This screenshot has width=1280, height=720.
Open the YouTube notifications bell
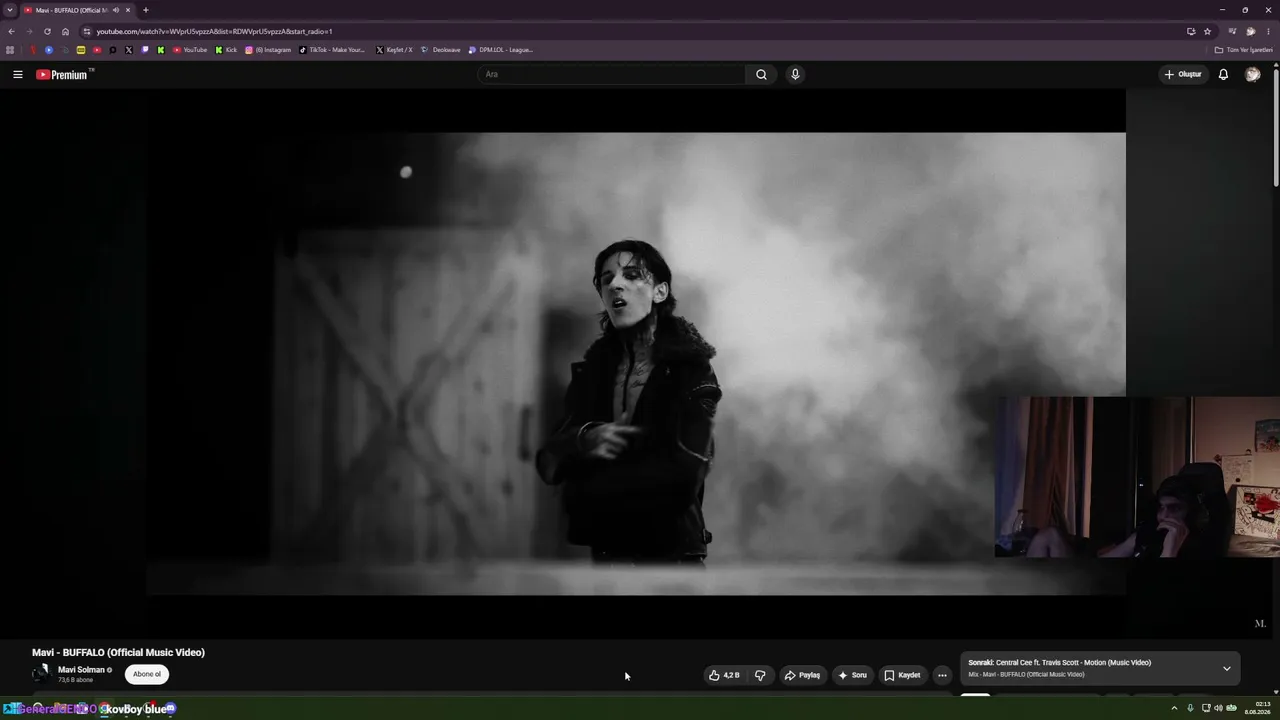pyautogui.click(x=1223, y=74)
